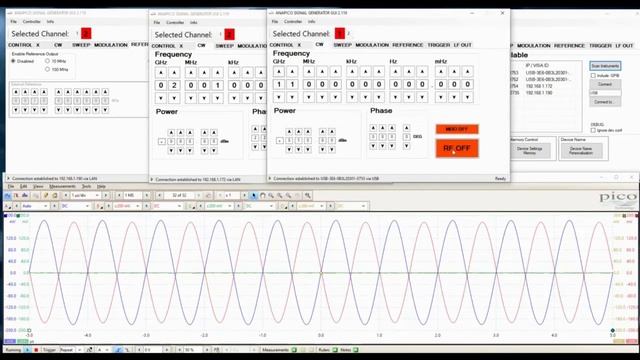The height and width of the screenshot is (360, 640).
Task: Open Device Name Personalization button
Action: click(x=581, y=151)
